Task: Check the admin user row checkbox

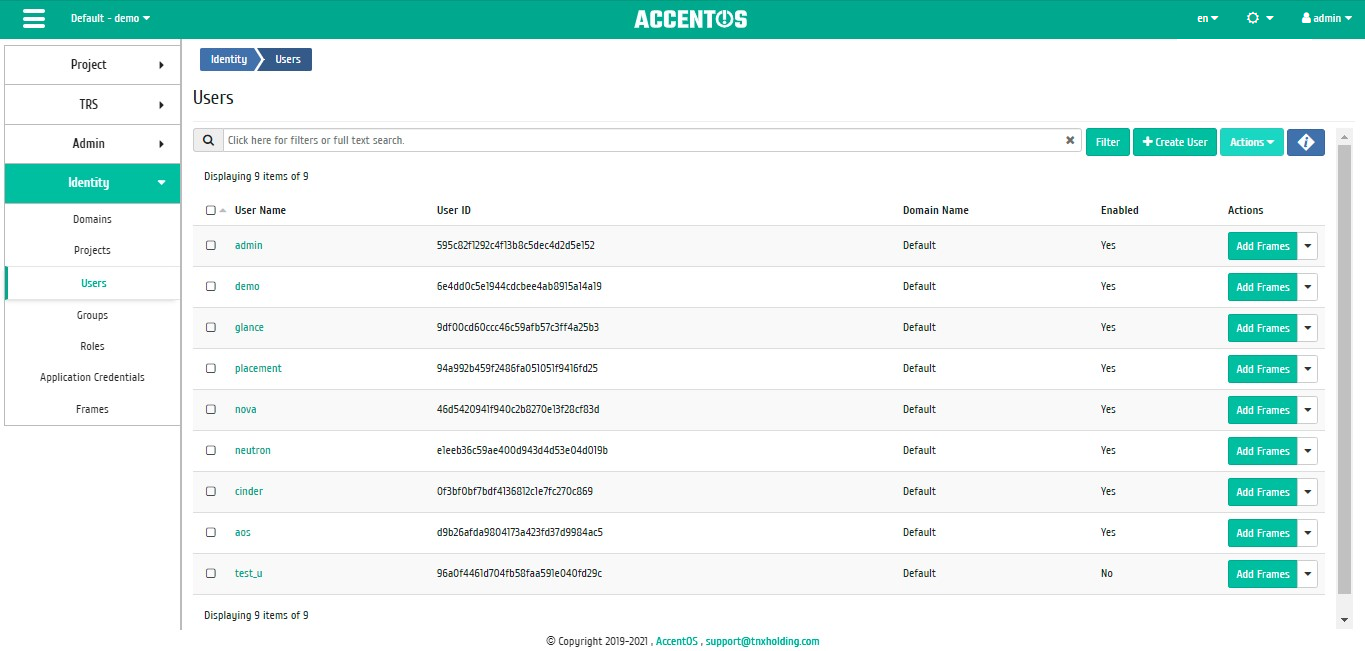Action: pos(210,245)
